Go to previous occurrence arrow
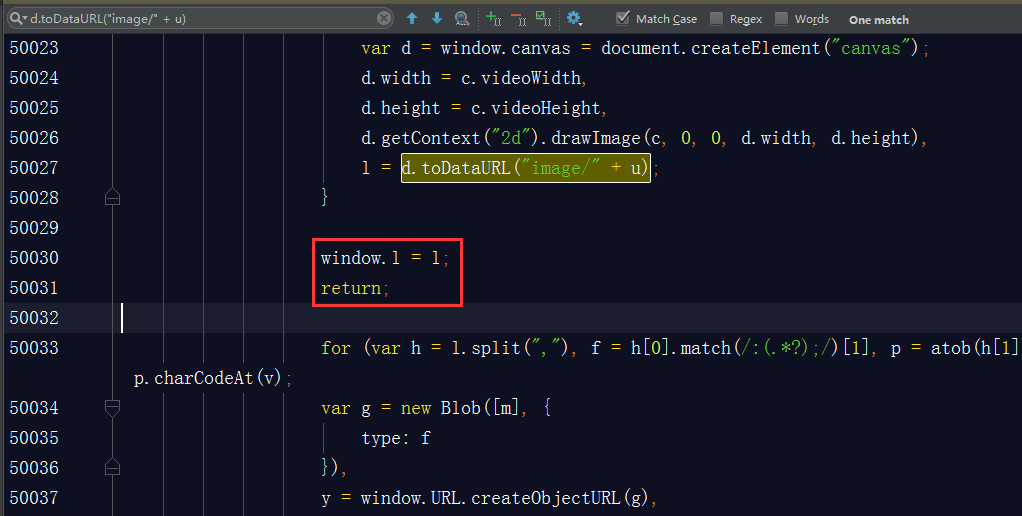Viewport: 1022px width, 516px height. pyautogui.click(x=412, y=18)
